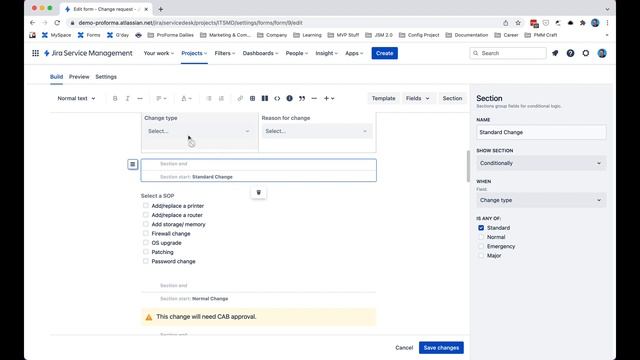Check the Normal change type

pyautogui.click(x=481, y=237)
